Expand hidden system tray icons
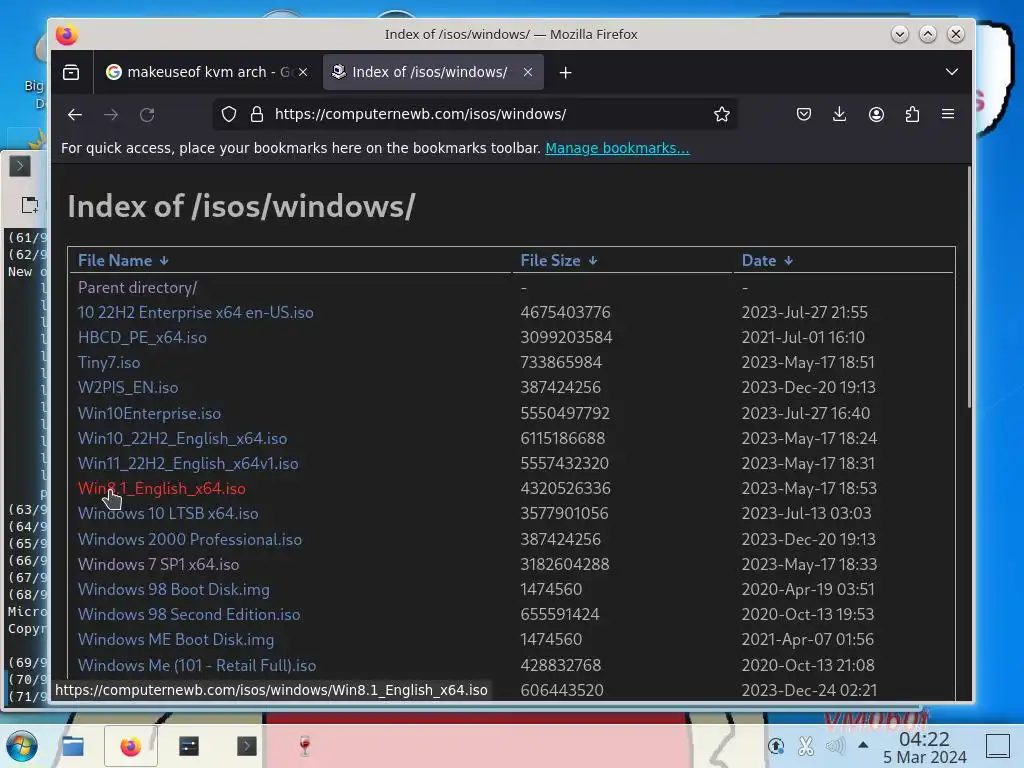The image size is (1024, 768). click(x=863, y=745)
